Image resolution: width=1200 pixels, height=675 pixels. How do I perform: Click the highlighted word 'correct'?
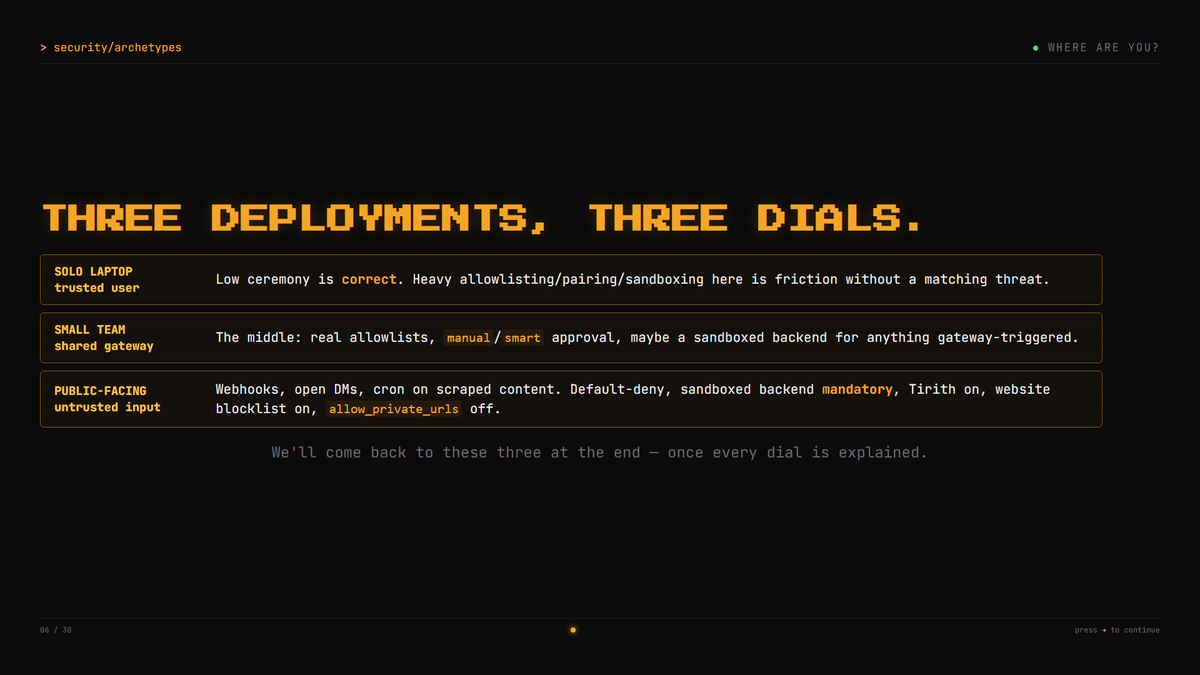369,280
